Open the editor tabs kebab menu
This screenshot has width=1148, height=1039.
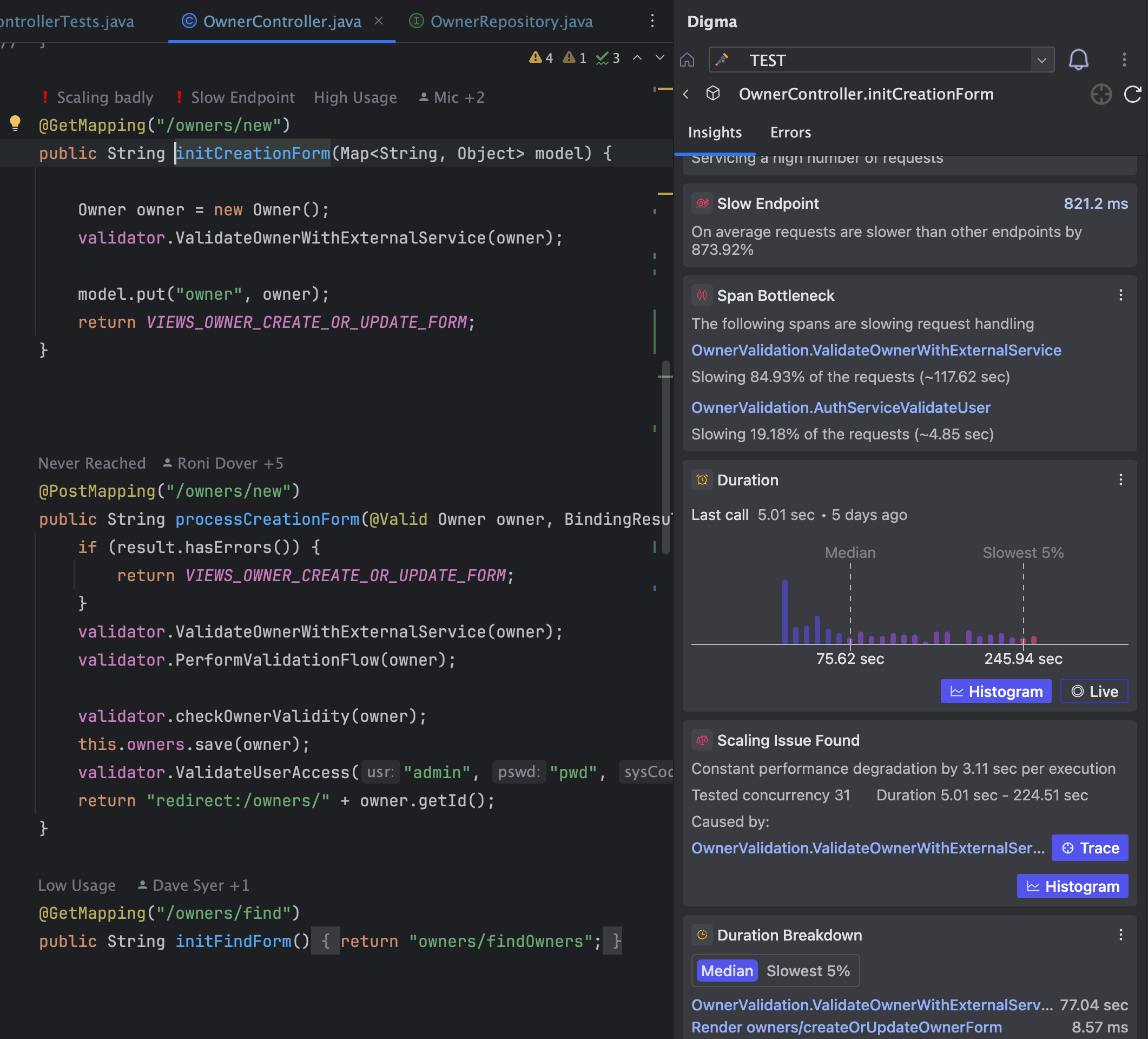pos(652,21)
